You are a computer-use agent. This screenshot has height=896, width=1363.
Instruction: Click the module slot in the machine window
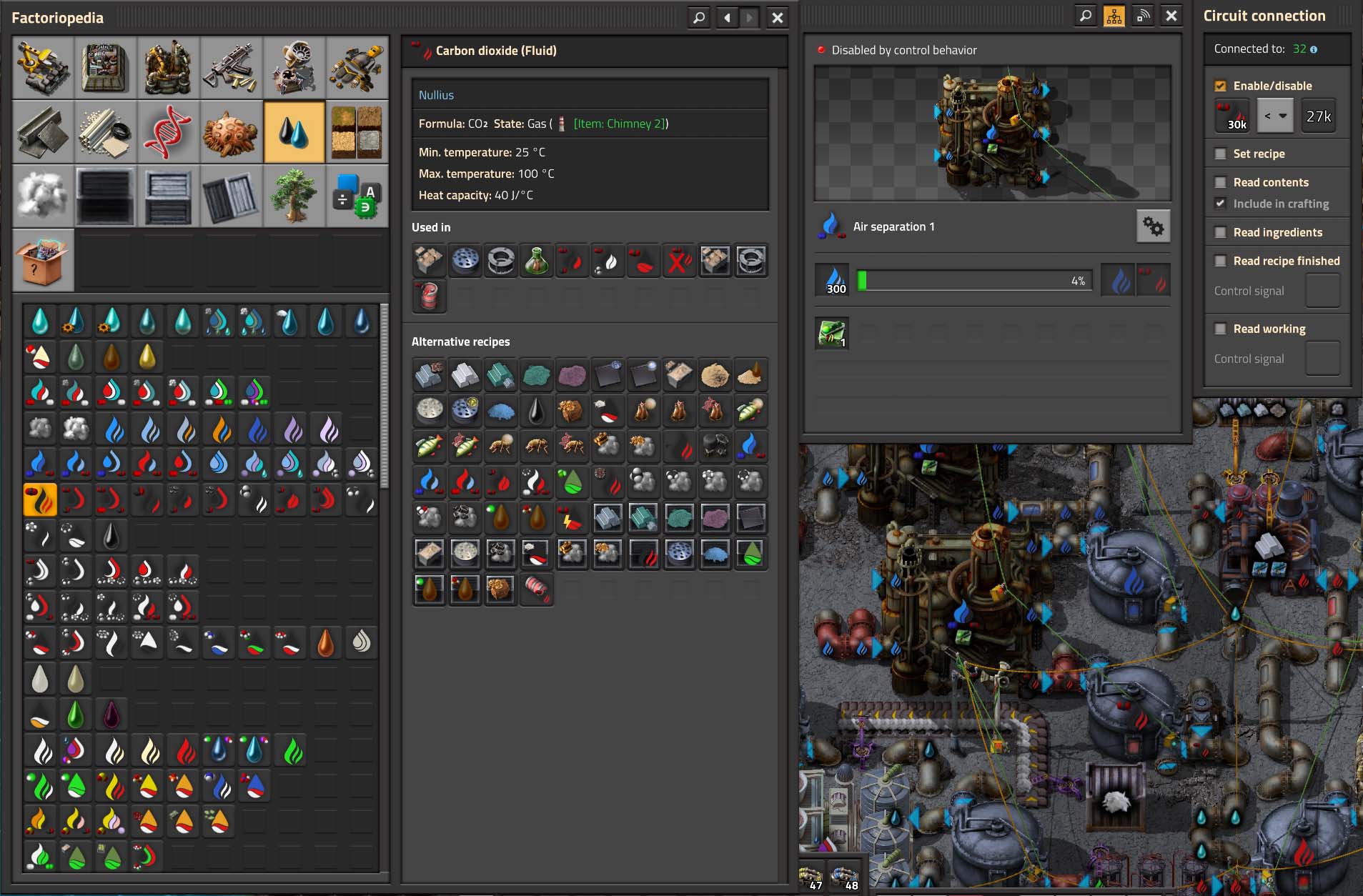tap(833, 334)
